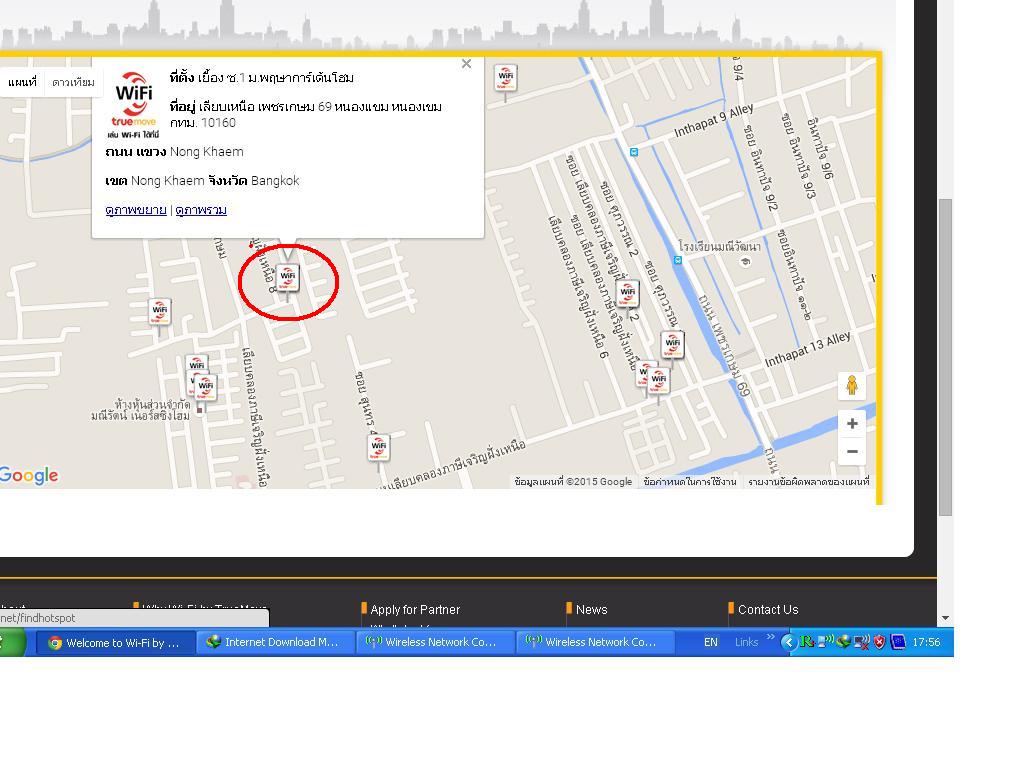
Task: Click the connected wireless network tray icon
Action: pos(826,643)
